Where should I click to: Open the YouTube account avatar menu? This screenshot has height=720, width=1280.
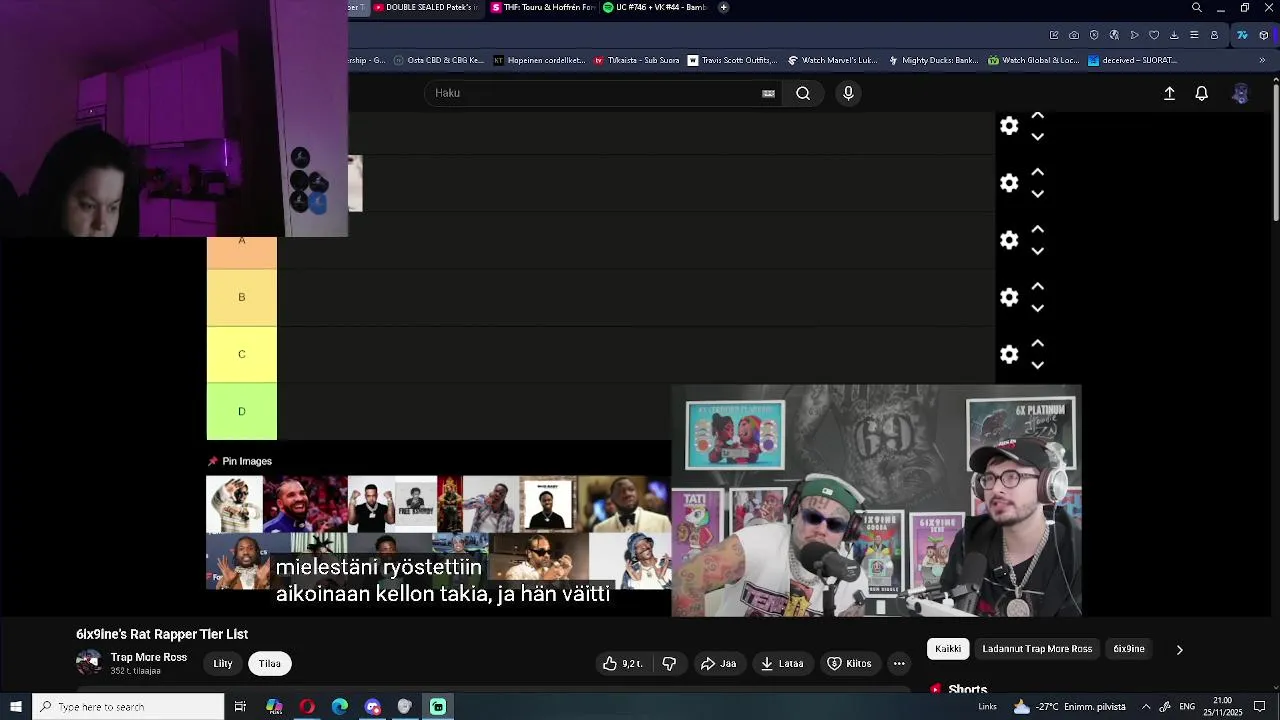coord(1240,93)
